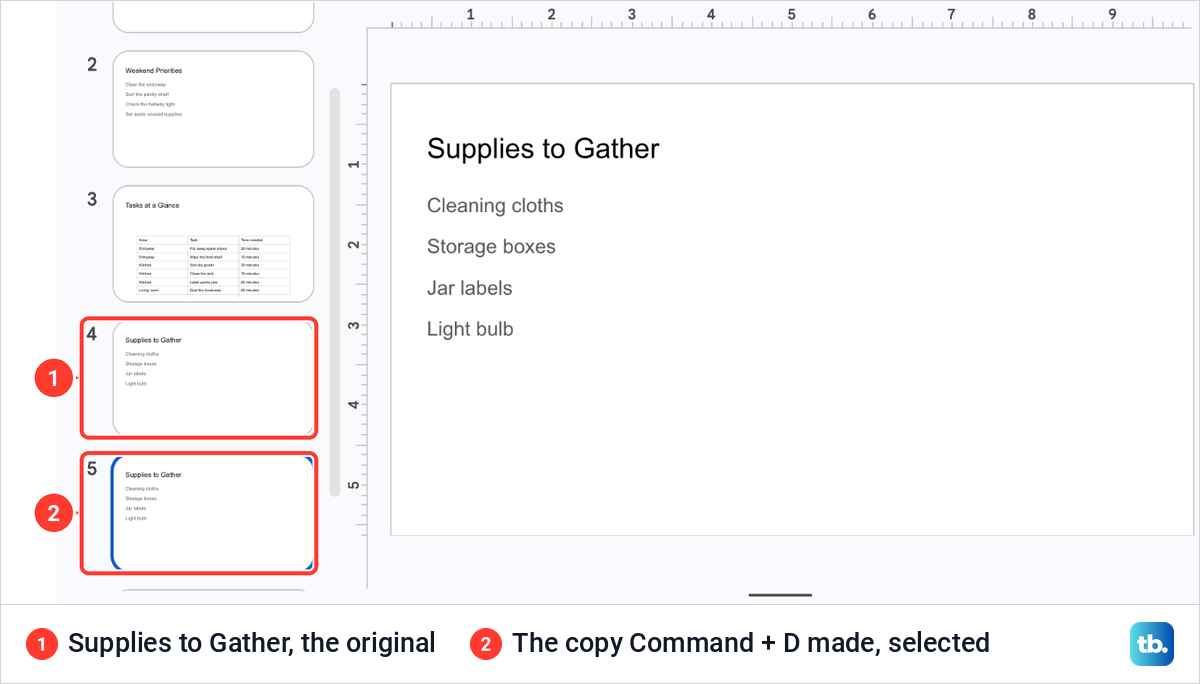Click the Cleaning cloths line on the slide
This screenshot has width=1200, height=684.
coord(495,206)
